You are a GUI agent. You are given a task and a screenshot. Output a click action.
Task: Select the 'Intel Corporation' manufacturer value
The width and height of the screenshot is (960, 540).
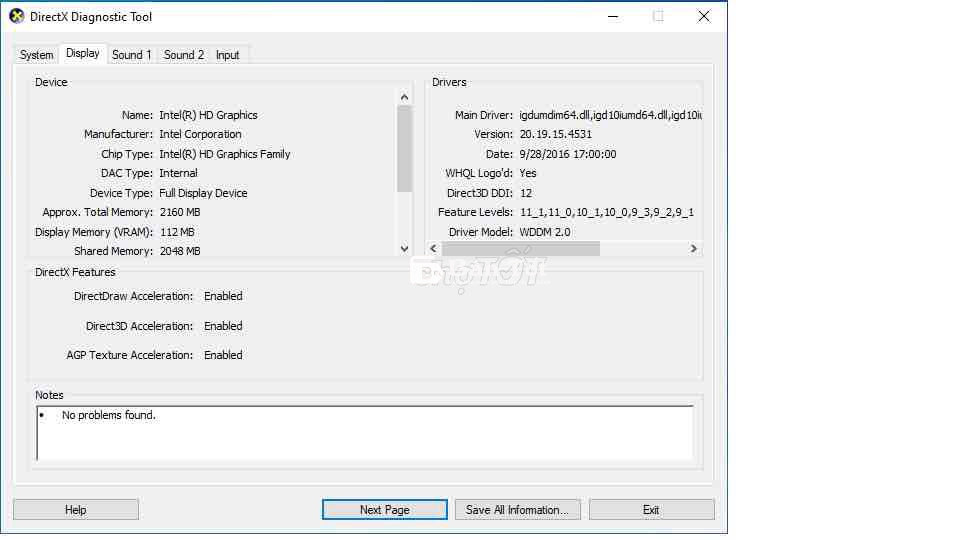[200, 134]
